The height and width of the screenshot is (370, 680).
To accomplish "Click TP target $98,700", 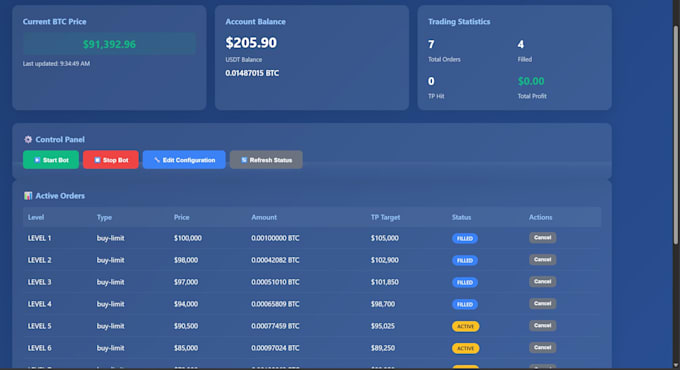I will (x=383, y=304).
